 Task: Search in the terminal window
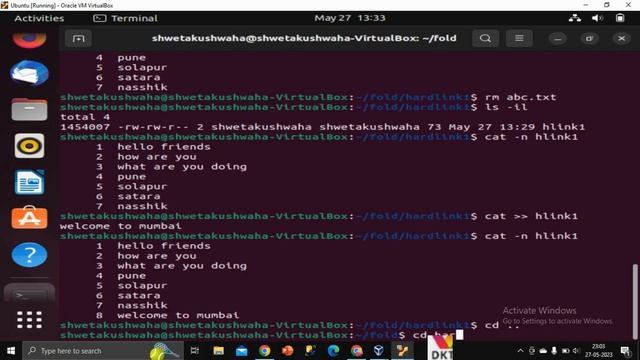485,38
